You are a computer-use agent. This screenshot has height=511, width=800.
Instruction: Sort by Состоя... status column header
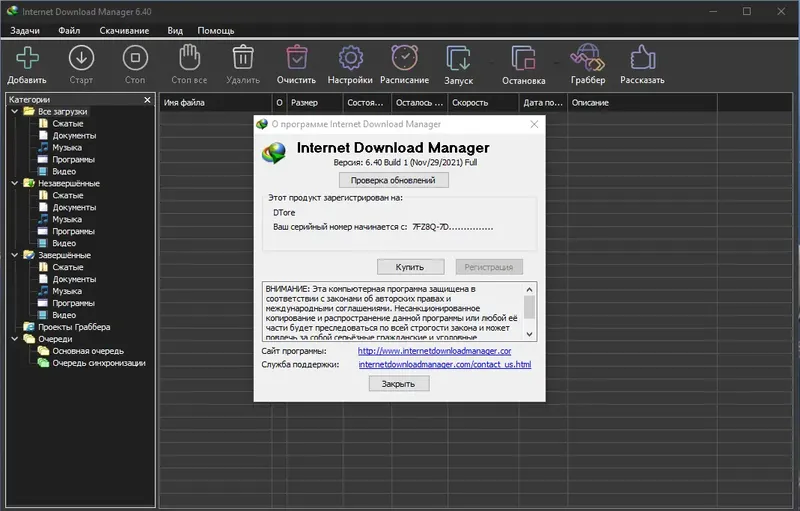pyautogui.click(x=367, y=103)
